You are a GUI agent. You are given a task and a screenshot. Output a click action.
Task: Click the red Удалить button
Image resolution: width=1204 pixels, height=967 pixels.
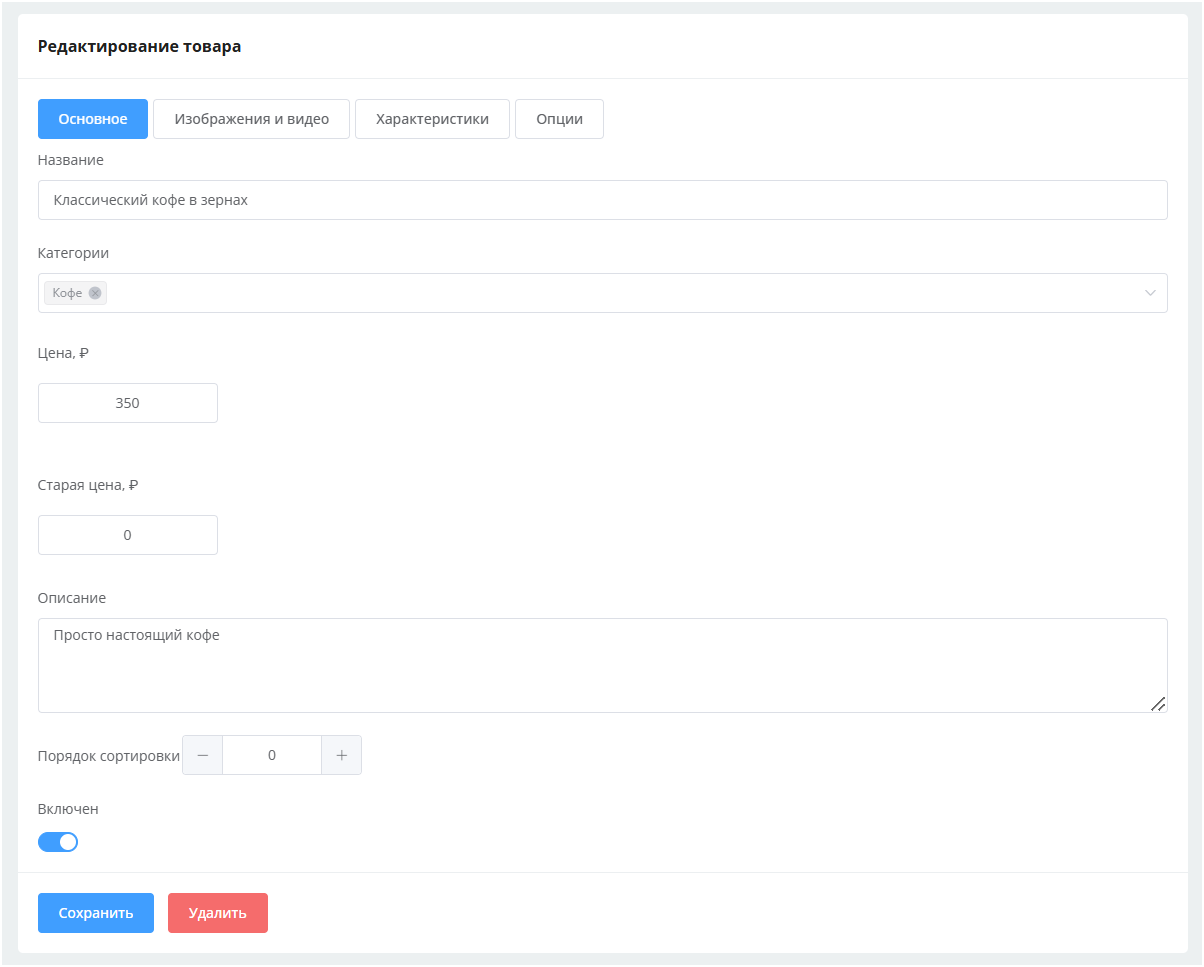tap(217, 913)
